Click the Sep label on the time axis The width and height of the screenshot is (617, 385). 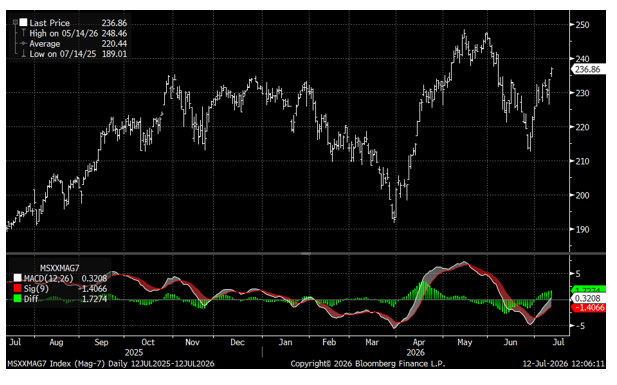pos(102,342)
